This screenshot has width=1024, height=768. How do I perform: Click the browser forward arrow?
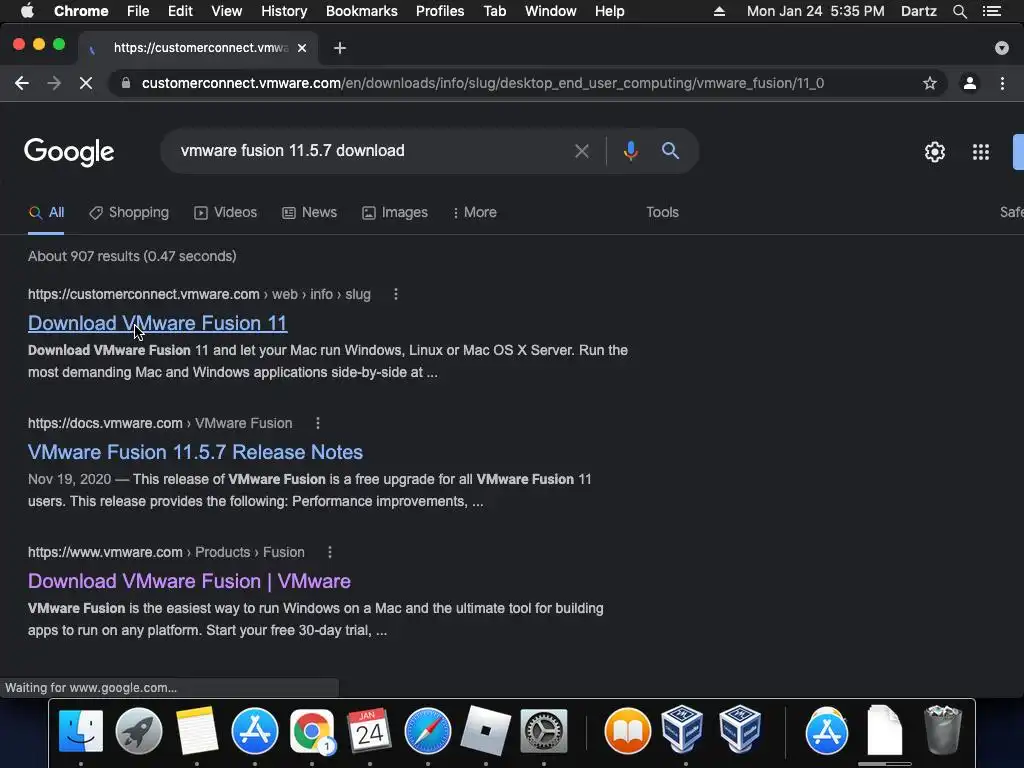54,83
